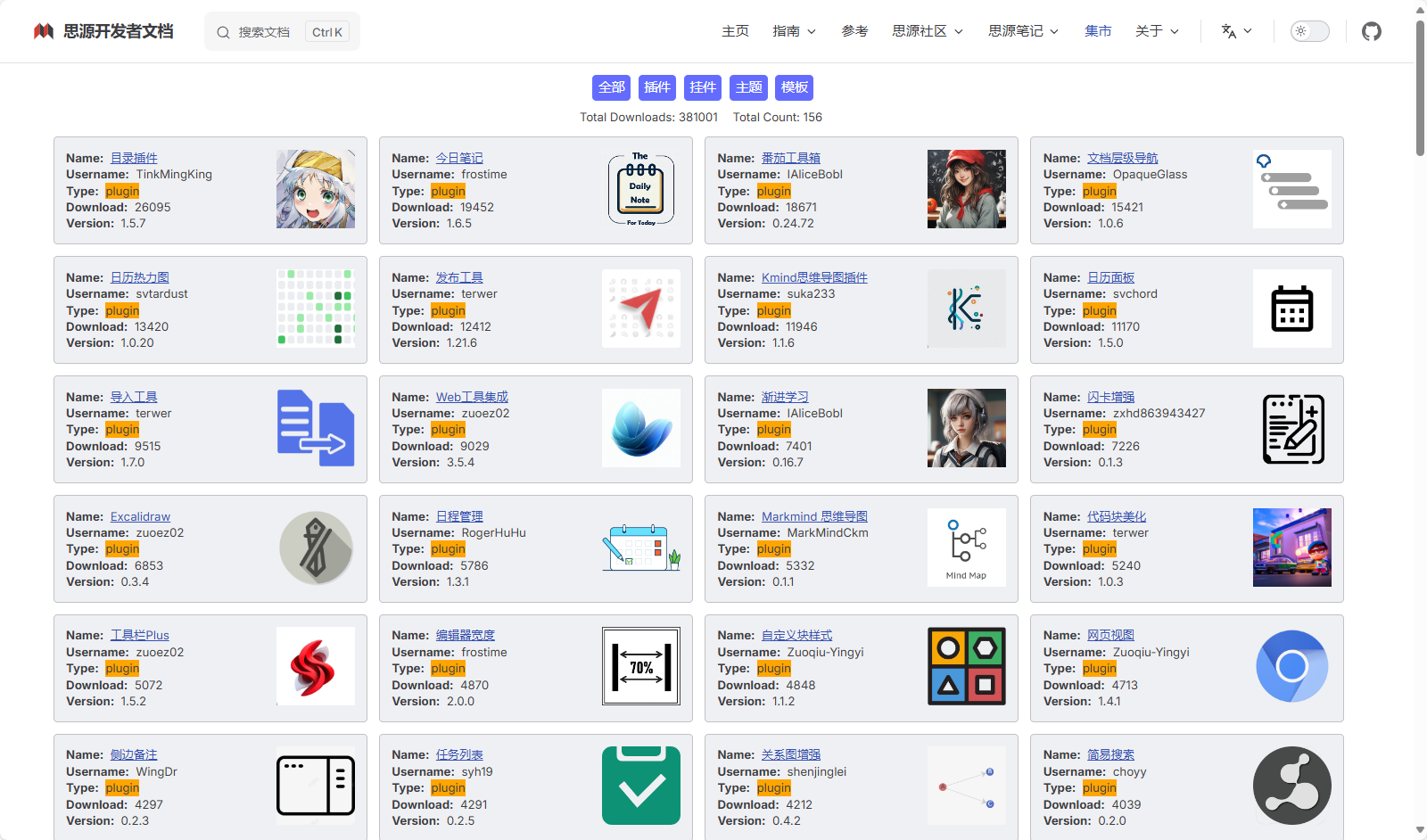Viewport: 1427px width, 840px height.
Task: Click the Web工具集成 blue lotus icon
Action: [x=641, y=428]
